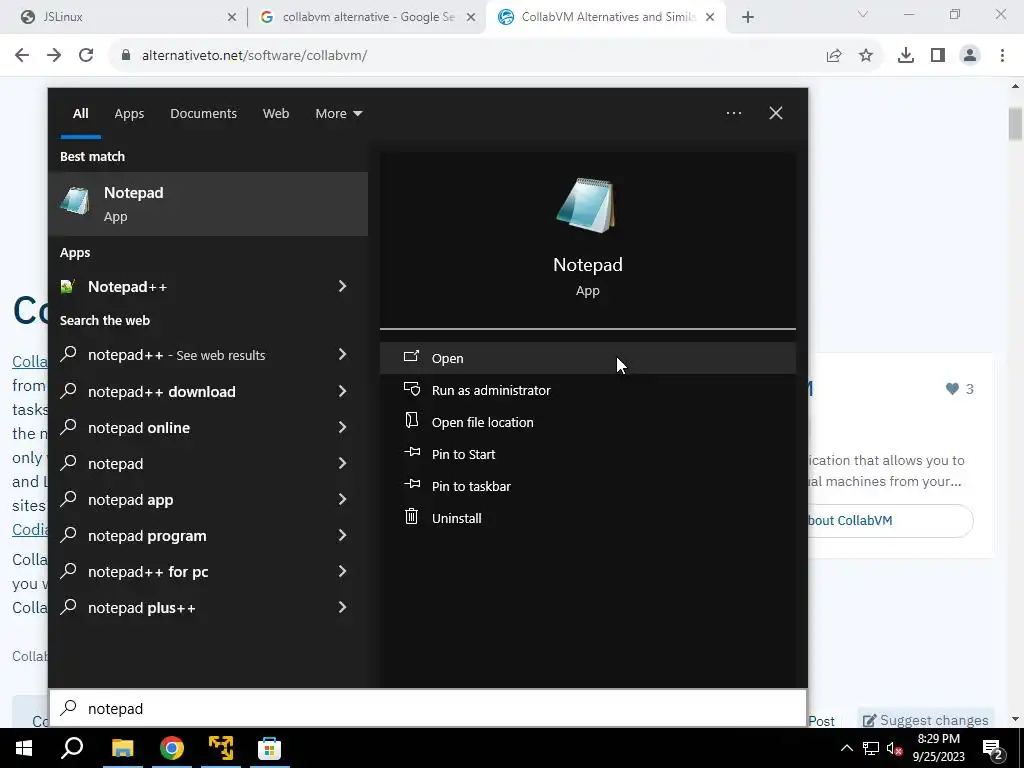This screenshot has width=1024, height=768.
Task: Open Google Chrome from taskbar
Action: 172,748
